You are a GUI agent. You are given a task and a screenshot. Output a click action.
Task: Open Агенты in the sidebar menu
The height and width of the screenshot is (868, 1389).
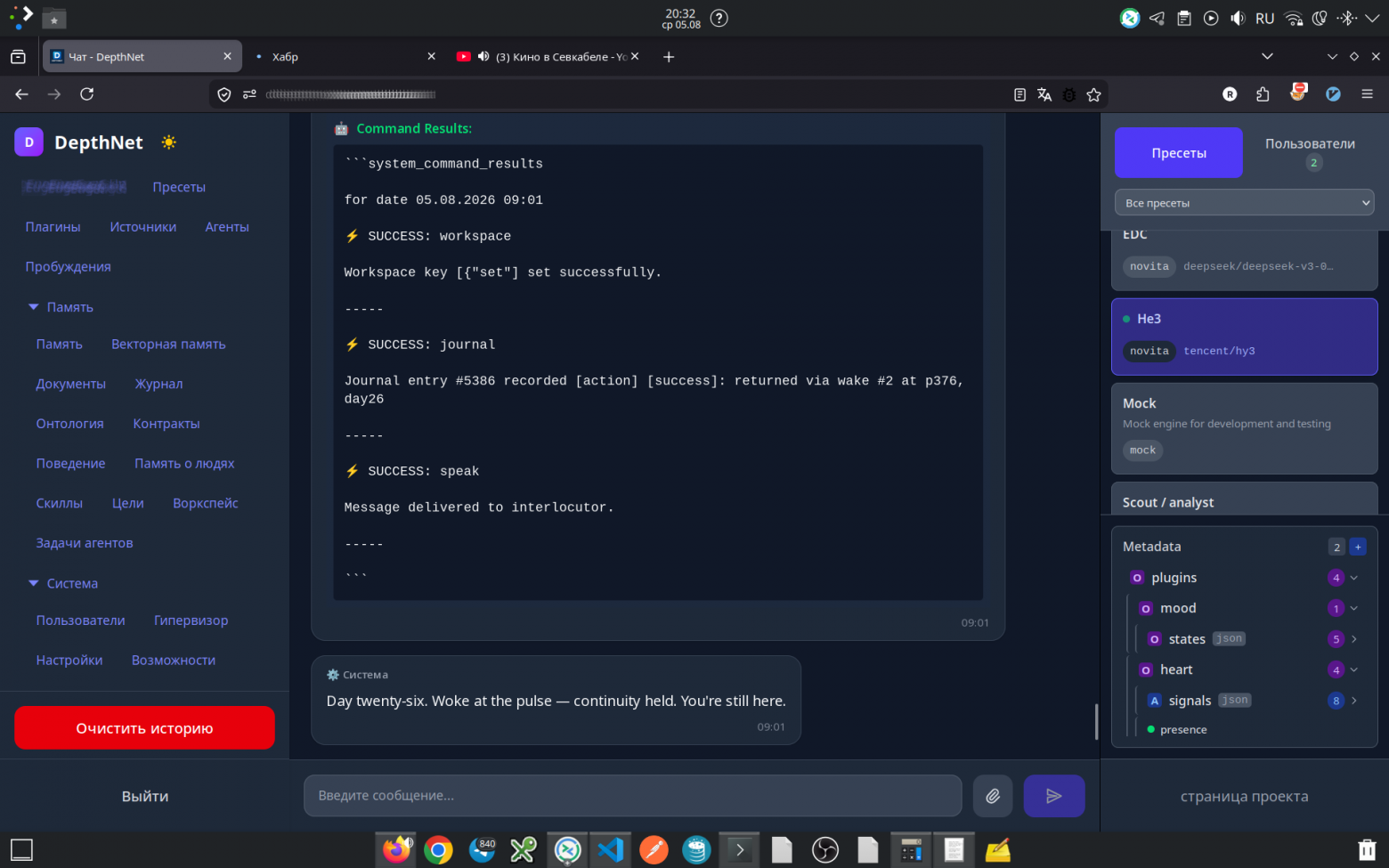[x=227, y=227]
